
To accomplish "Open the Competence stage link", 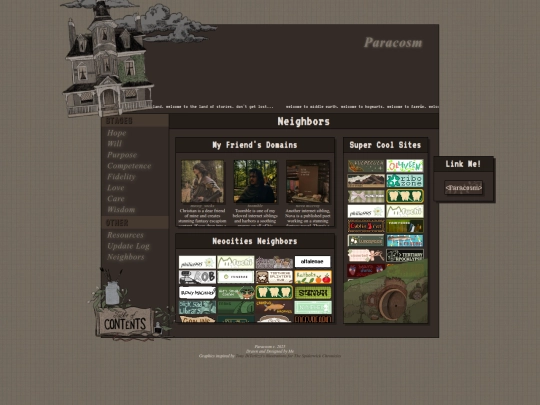I will pos(129,166).
